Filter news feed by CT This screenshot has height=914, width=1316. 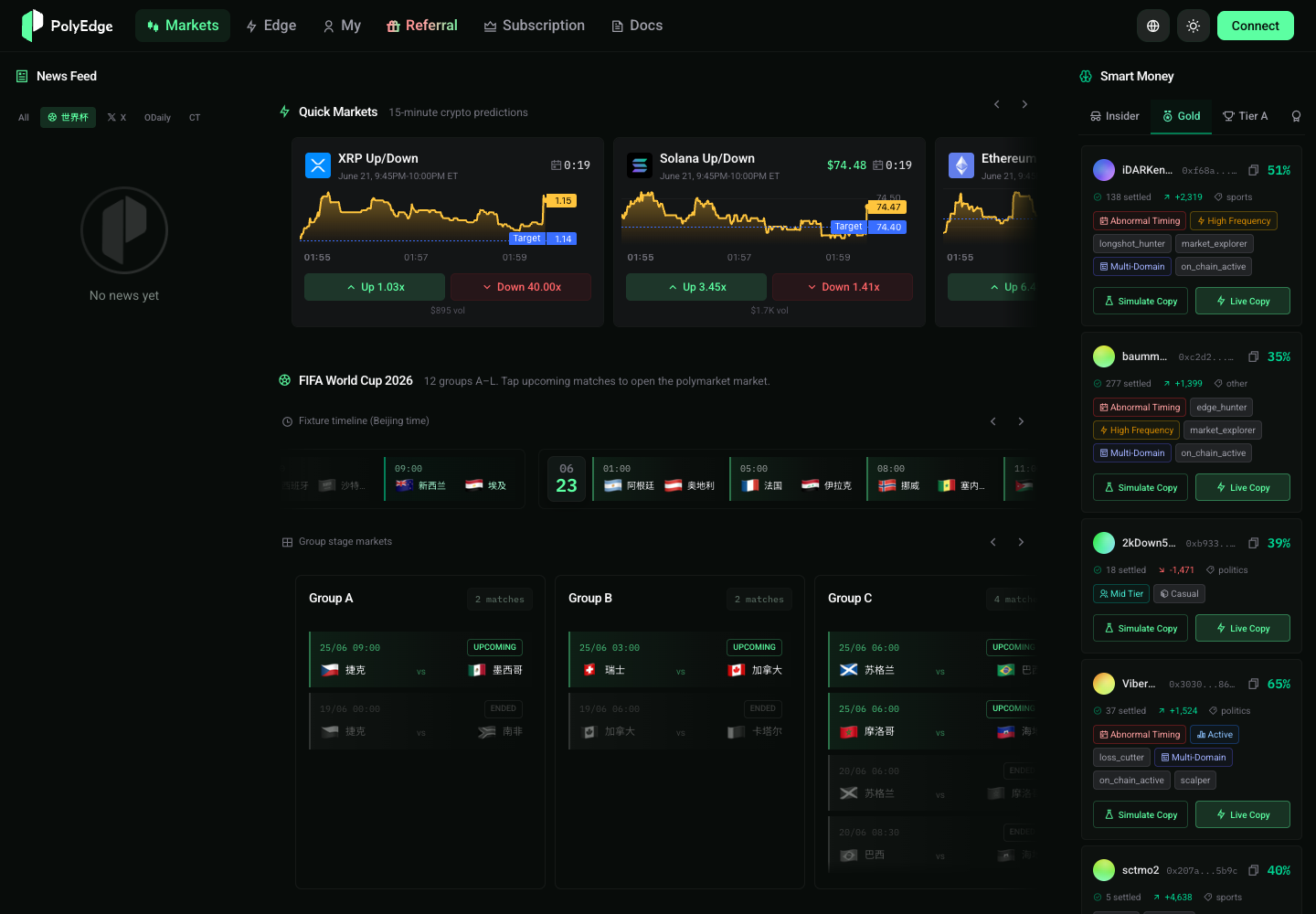(x=195, y=117)
